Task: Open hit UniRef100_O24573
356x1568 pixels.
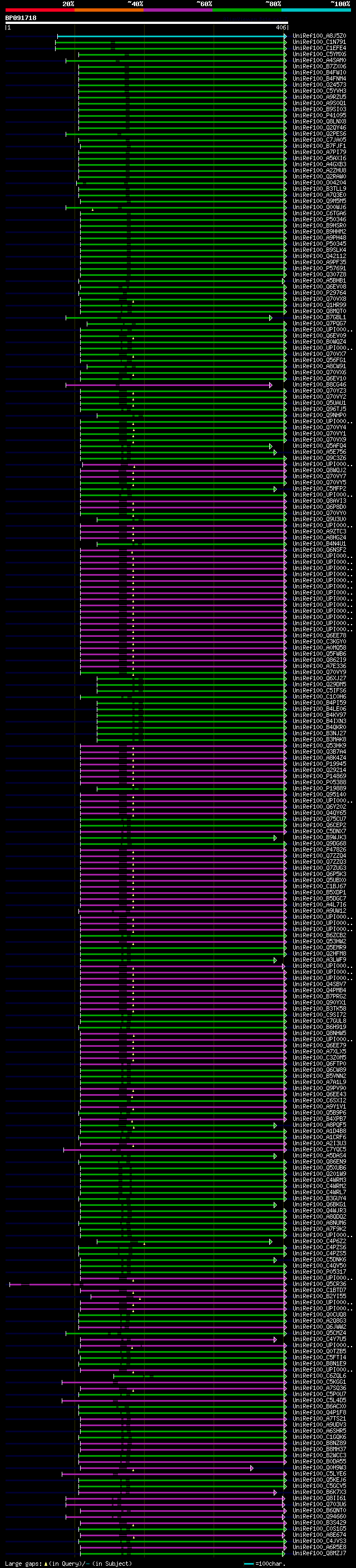Action: pos(319,85)
